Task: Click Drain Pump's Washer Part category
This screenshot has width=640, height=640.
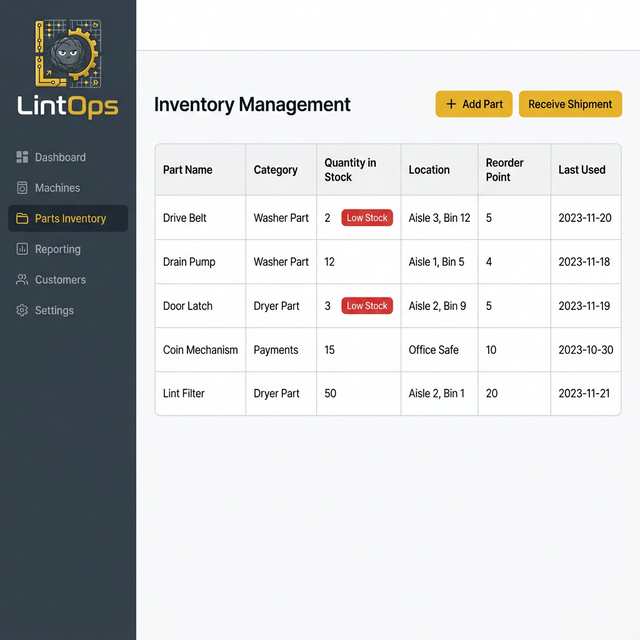Action: [281, 262]
